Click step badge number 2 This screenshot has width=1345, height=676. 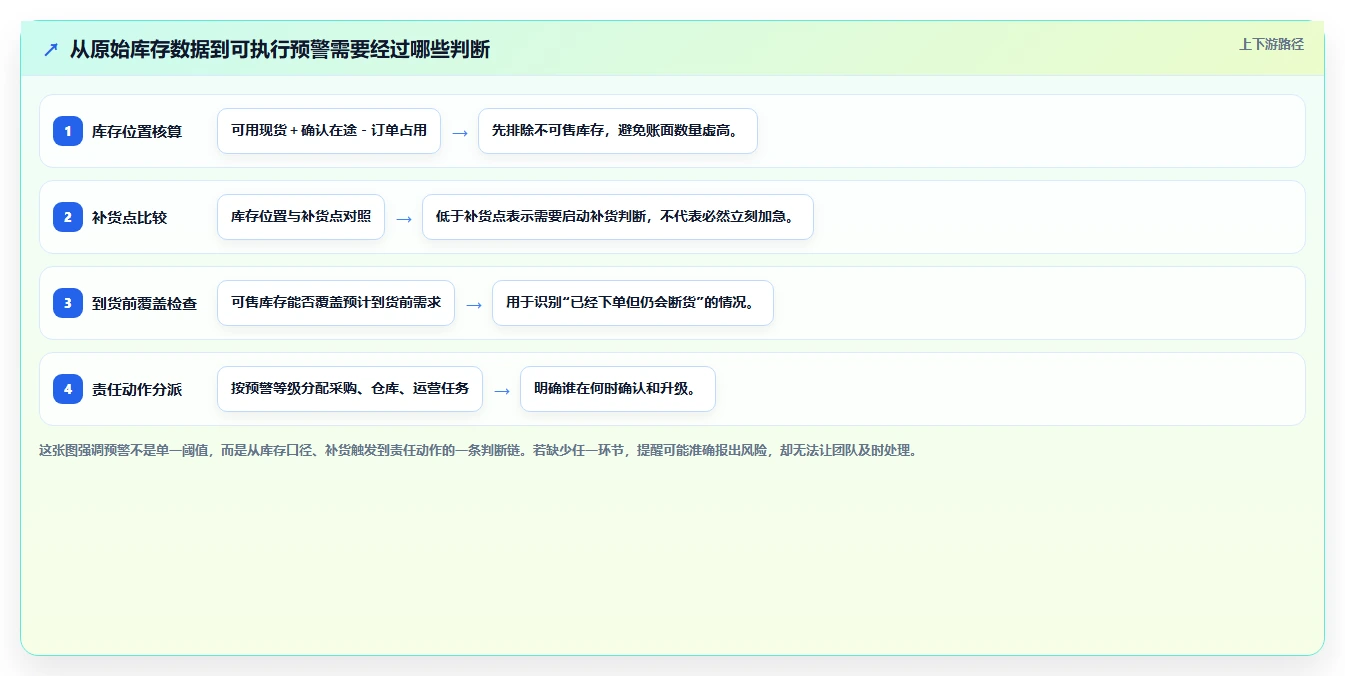[68, 217]
